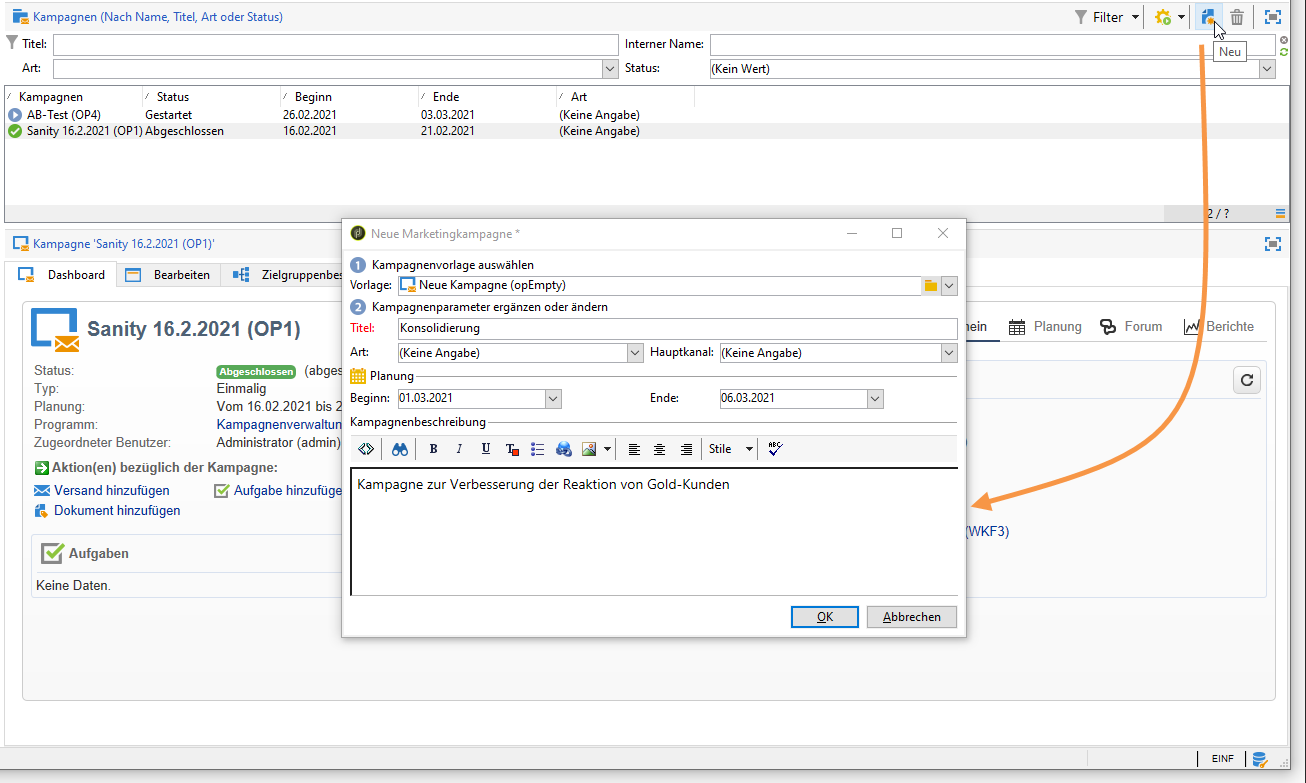Expand the Vorlage template dropdown
The height and width of the screenshot is (783, 1306).
coord(949,285)
